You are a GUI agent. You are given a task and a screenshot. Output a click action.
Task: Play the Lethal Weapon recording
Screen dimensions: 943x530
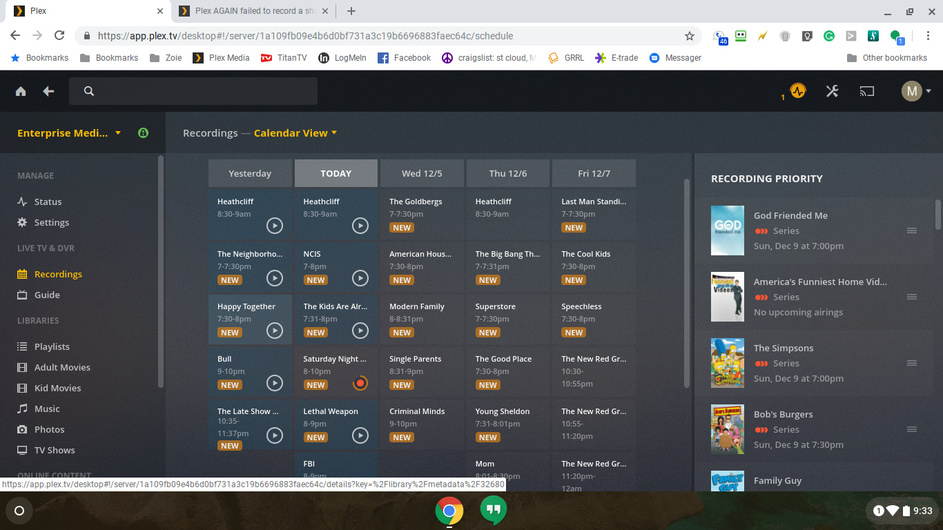[360, 435]
